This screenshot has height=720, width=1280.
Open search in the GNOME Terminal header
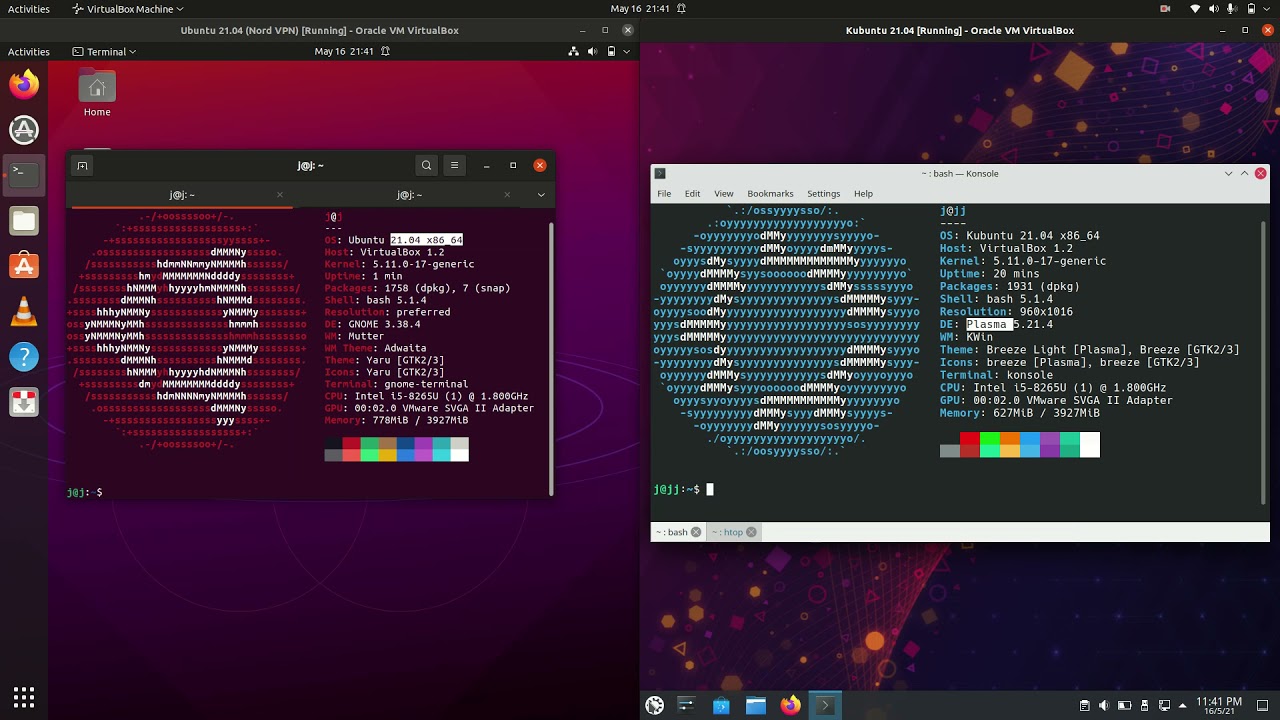pyautogui.click(x=426, y=166)
